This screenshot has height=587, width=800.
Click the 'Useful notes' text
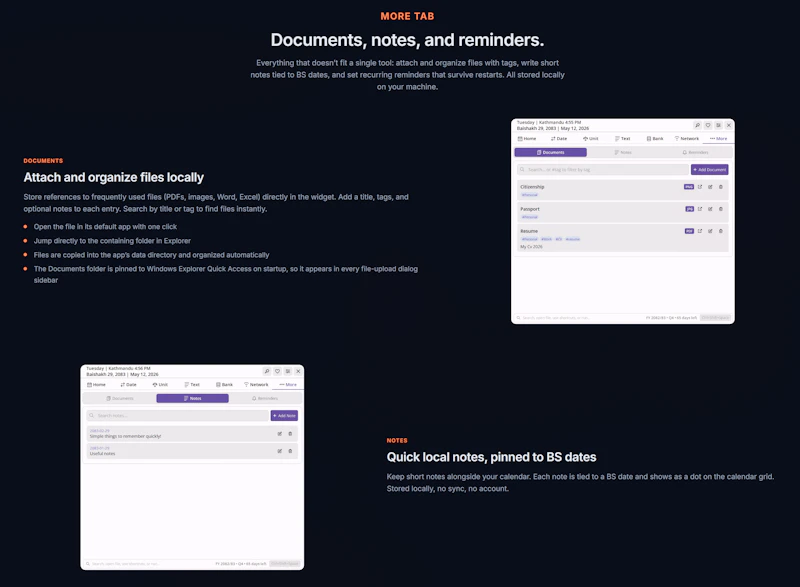(103, 453)
